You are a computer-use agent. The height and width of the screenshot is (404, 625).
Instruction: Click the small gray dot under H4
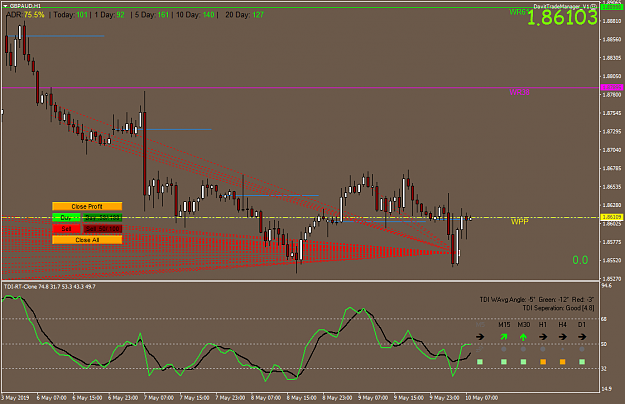(x=562, y=349)
